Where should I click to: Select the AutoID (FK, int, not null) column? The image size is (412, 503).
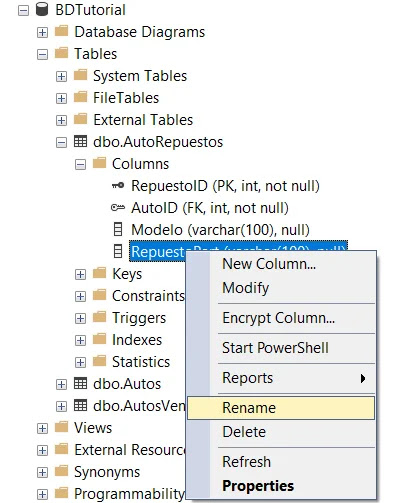click(210, 208)
